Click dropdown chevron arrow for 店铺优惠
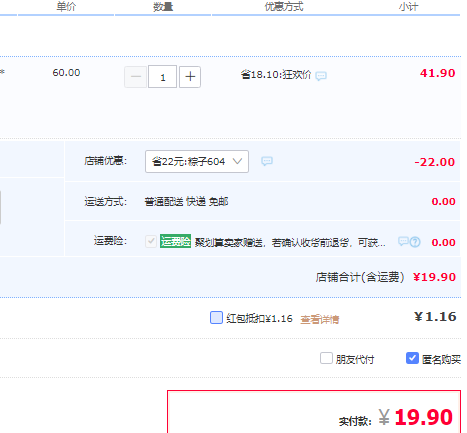 point(237,161)
